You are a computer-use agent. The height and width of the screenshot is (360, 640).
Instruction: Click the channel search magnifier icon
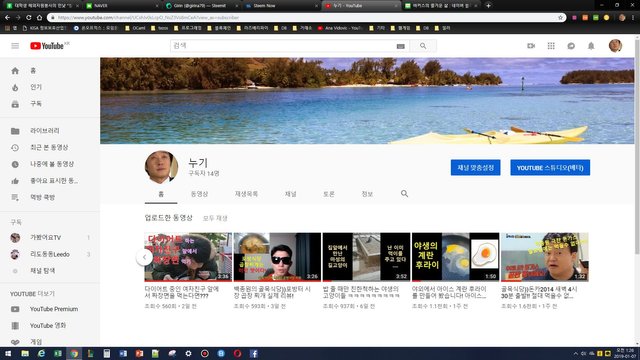click(404, 193)
